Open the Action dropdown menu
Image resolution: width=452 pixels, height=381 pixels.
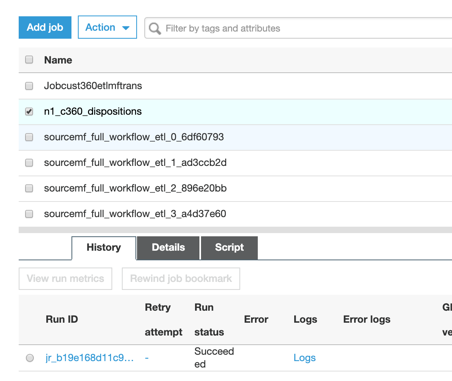click(x=107, y=27)
